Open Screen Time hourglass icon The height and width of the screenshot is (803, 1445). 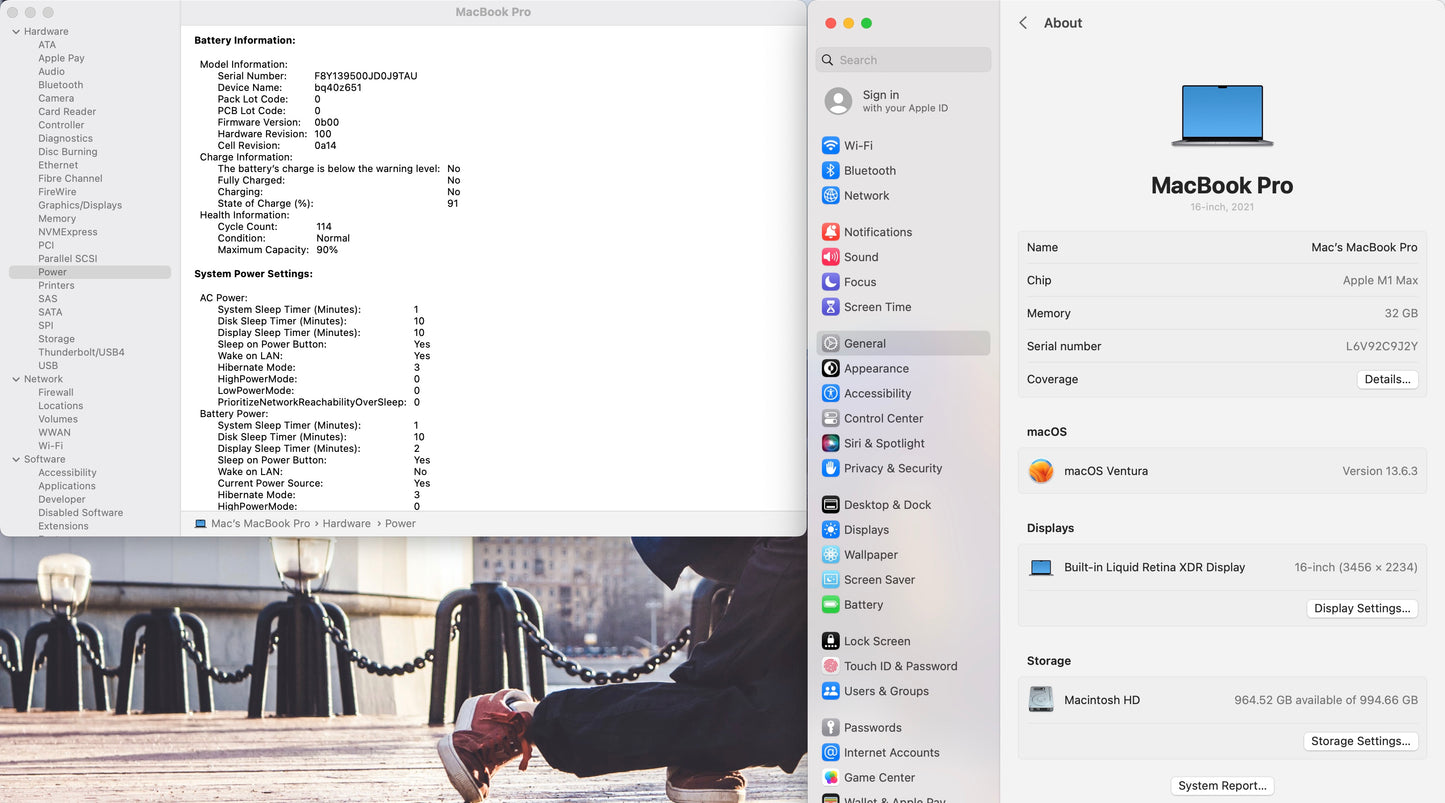coord(830,307)
